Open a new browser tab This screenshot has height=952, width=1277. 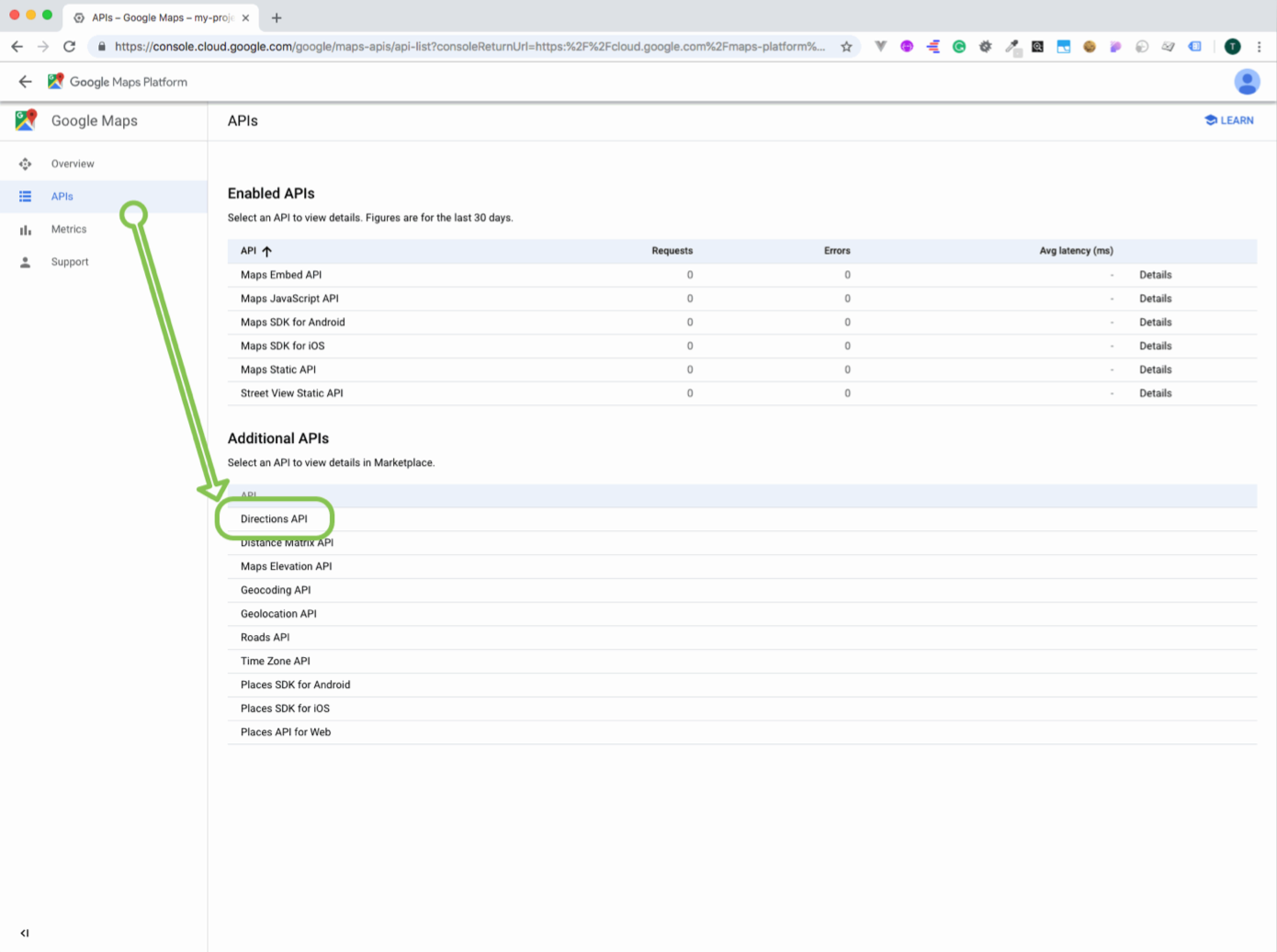pyautogui.click(x=277, y=17)
